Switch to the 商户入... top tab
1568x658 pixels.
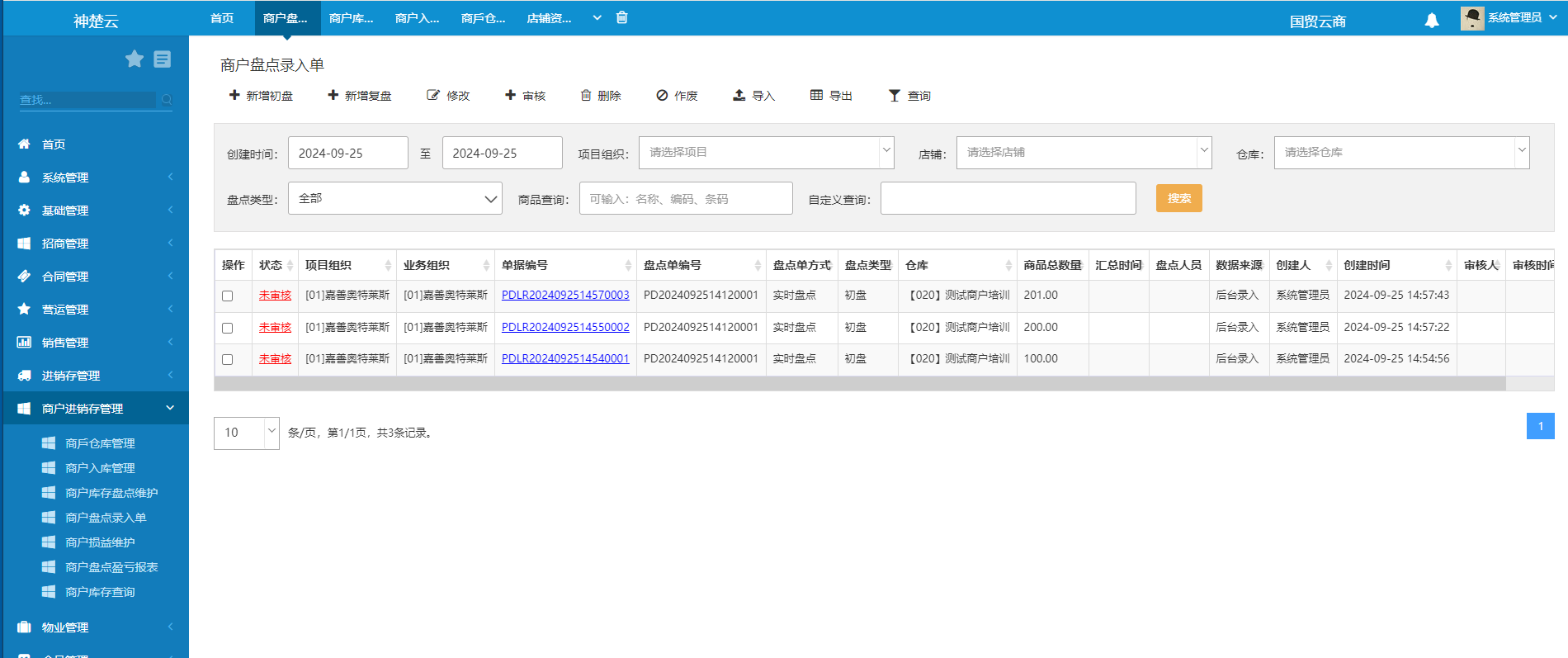[418, 17]
